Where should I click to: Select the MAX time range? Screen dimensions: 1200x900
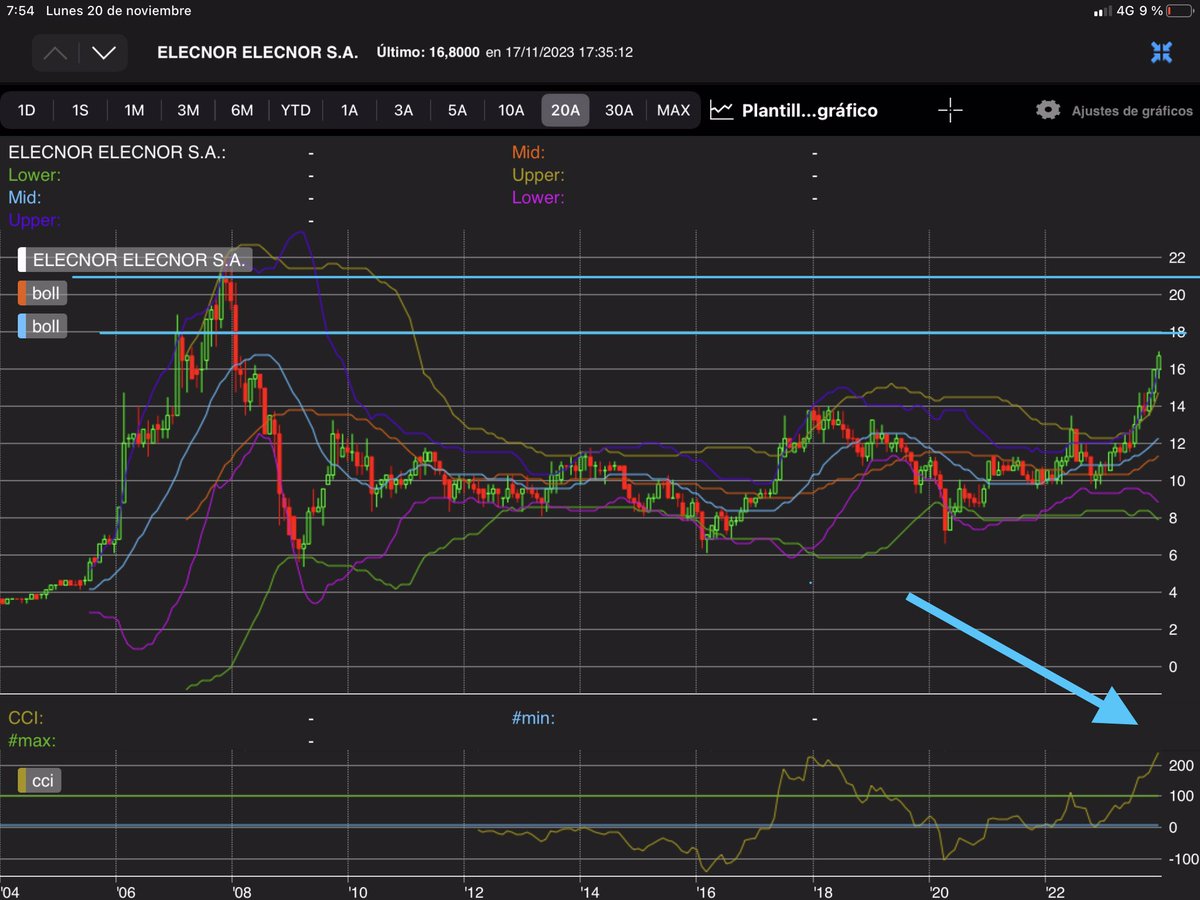tap(673, 110)
